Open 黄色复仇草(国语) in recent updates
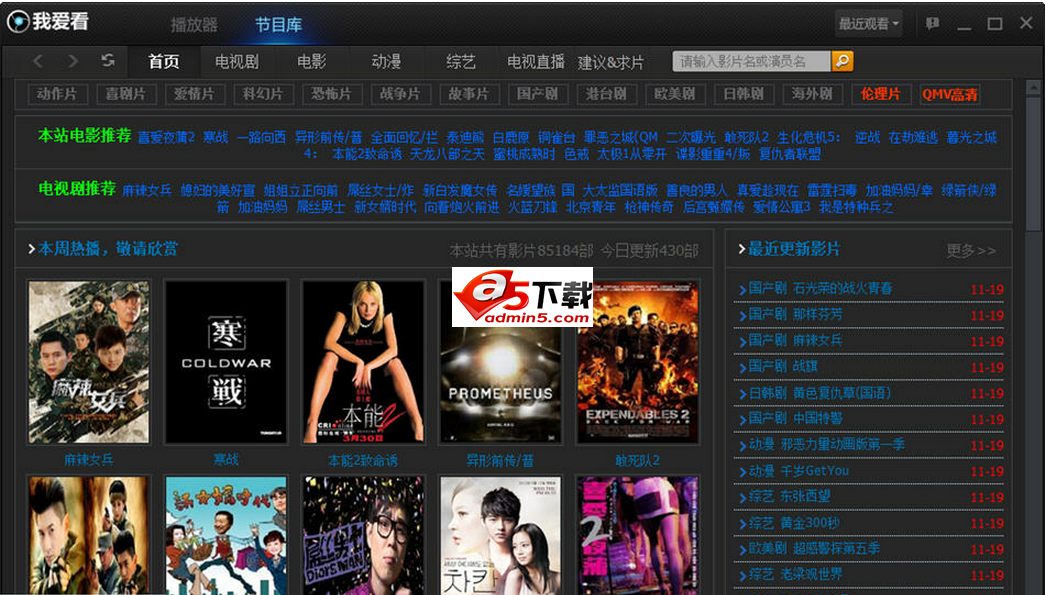 coord(841,393)
